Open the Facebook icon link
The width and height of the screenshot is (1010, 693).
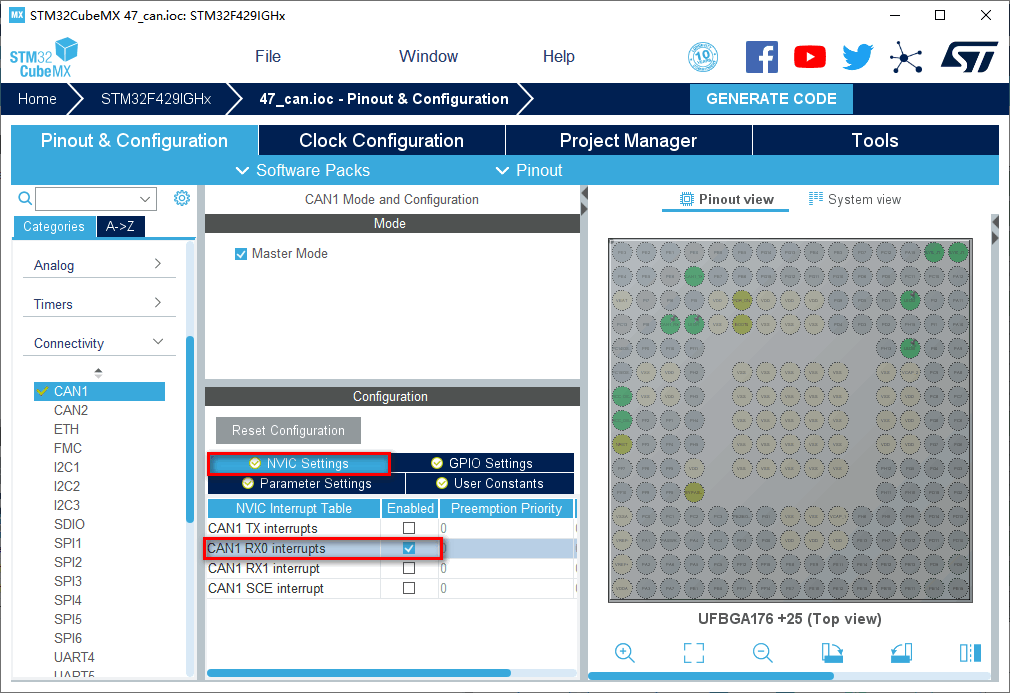[762, 57]
